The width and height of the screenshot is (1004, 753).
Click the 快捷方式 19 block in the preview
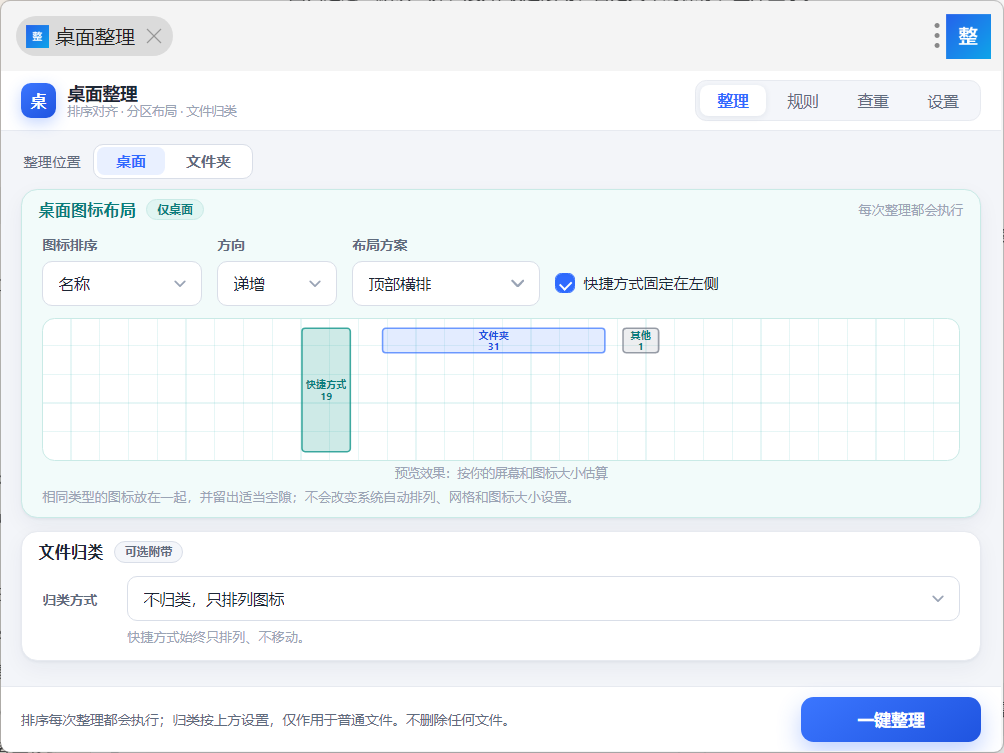(x=326, y=390)
